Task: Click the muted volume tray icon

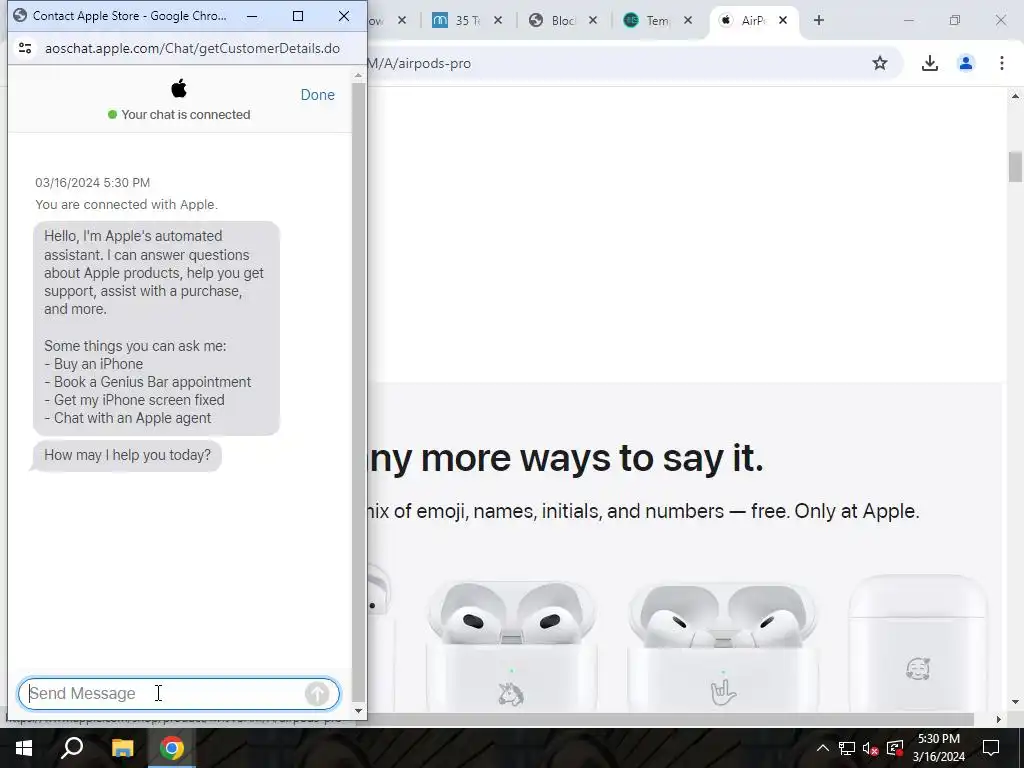Action: [x=871, y=748]
